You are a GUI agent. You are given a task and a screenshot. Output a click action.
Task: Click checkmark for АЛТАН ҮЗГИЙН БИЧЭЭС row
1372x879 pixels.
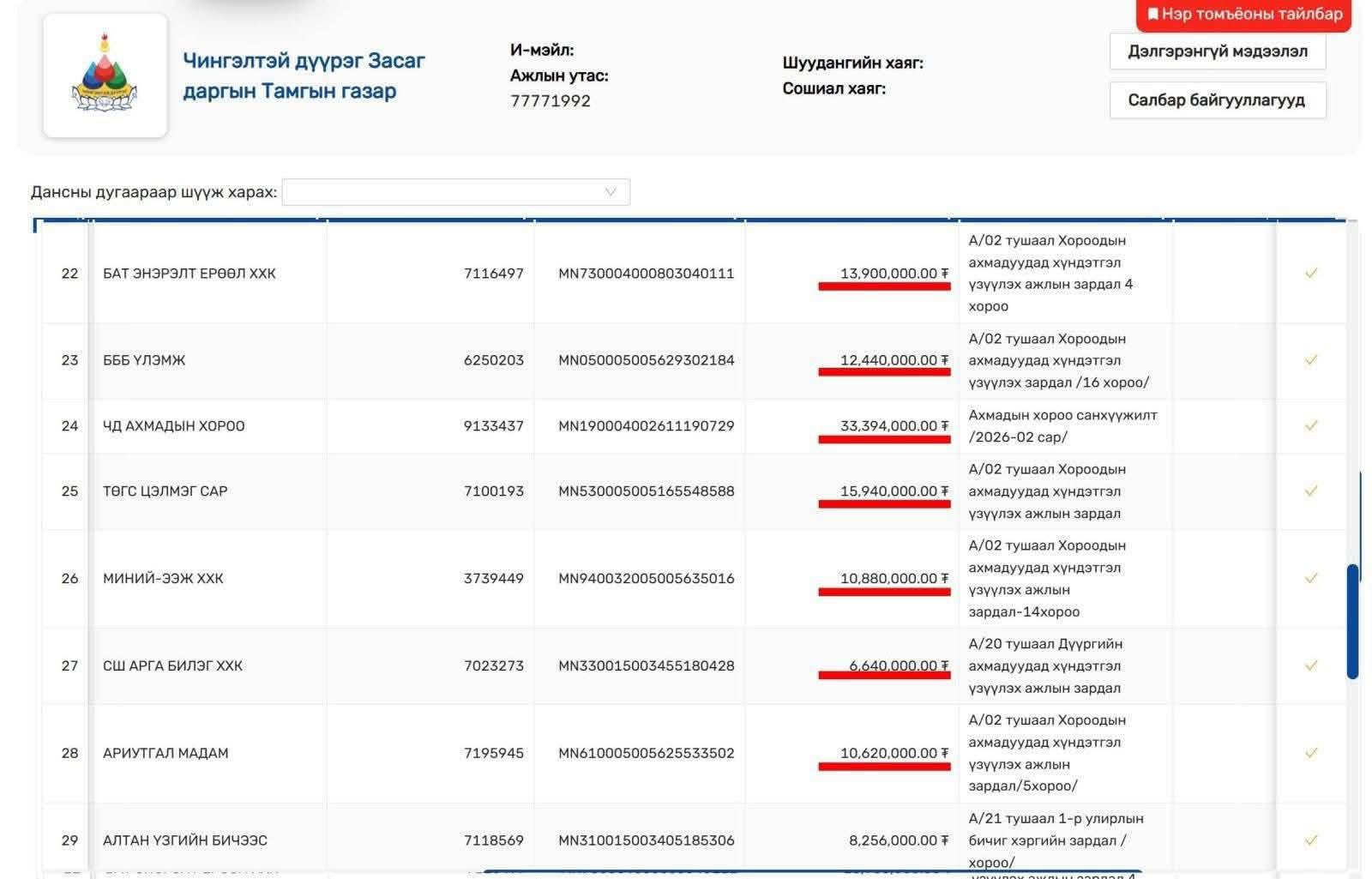pos(1310,840)
